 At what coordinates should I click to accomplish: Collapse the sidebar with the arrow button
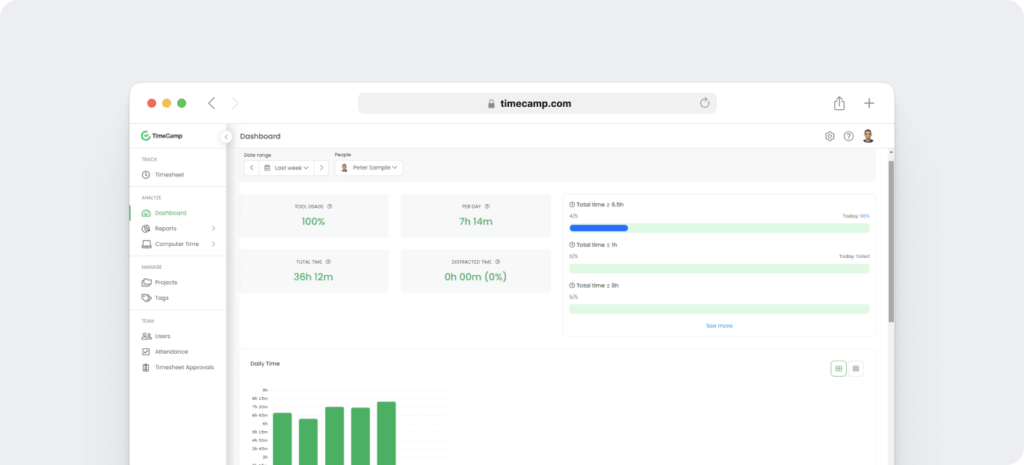(x=226, y=137)
